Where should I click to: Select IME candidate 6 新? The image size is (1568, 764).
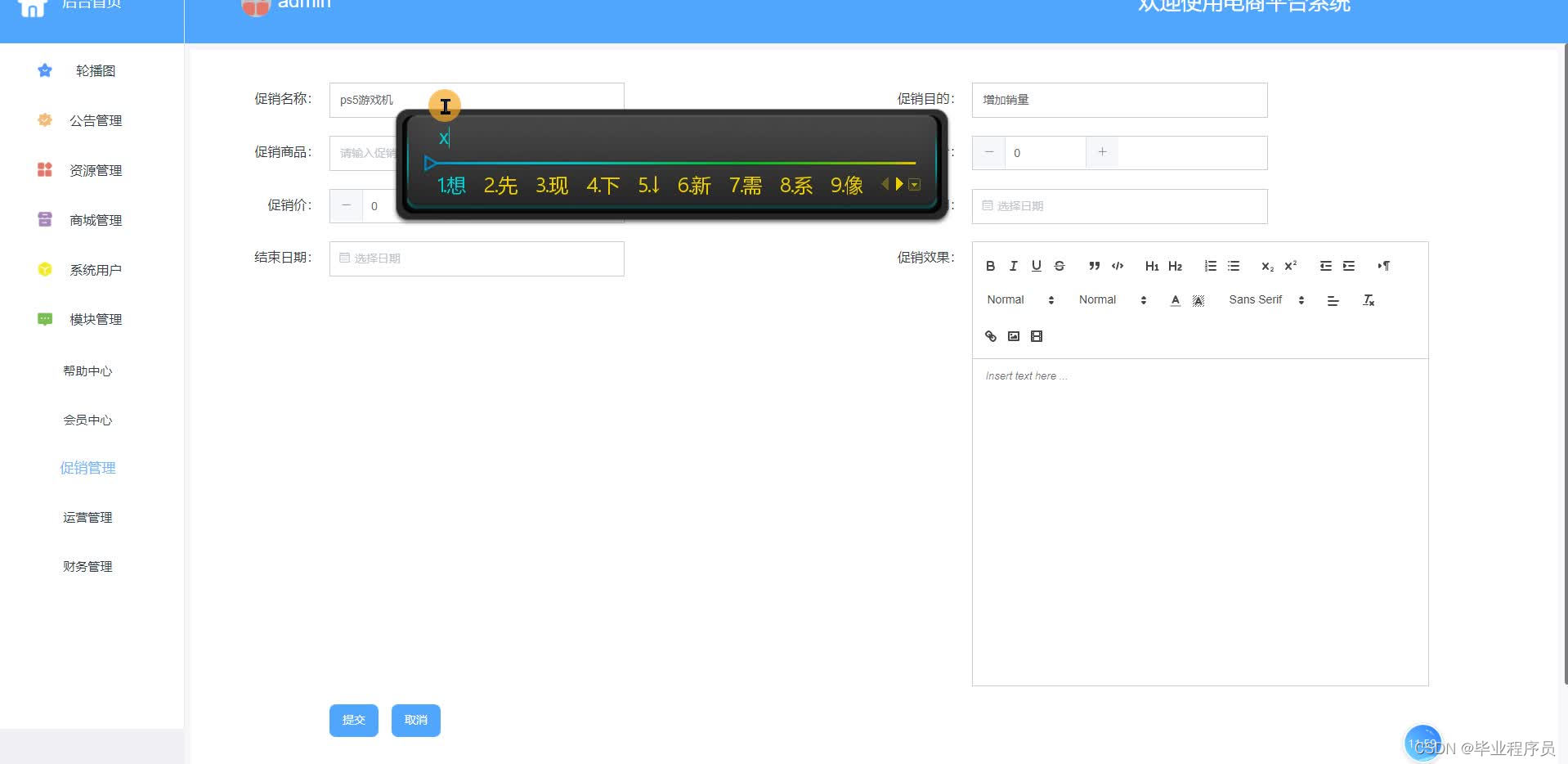694,186
